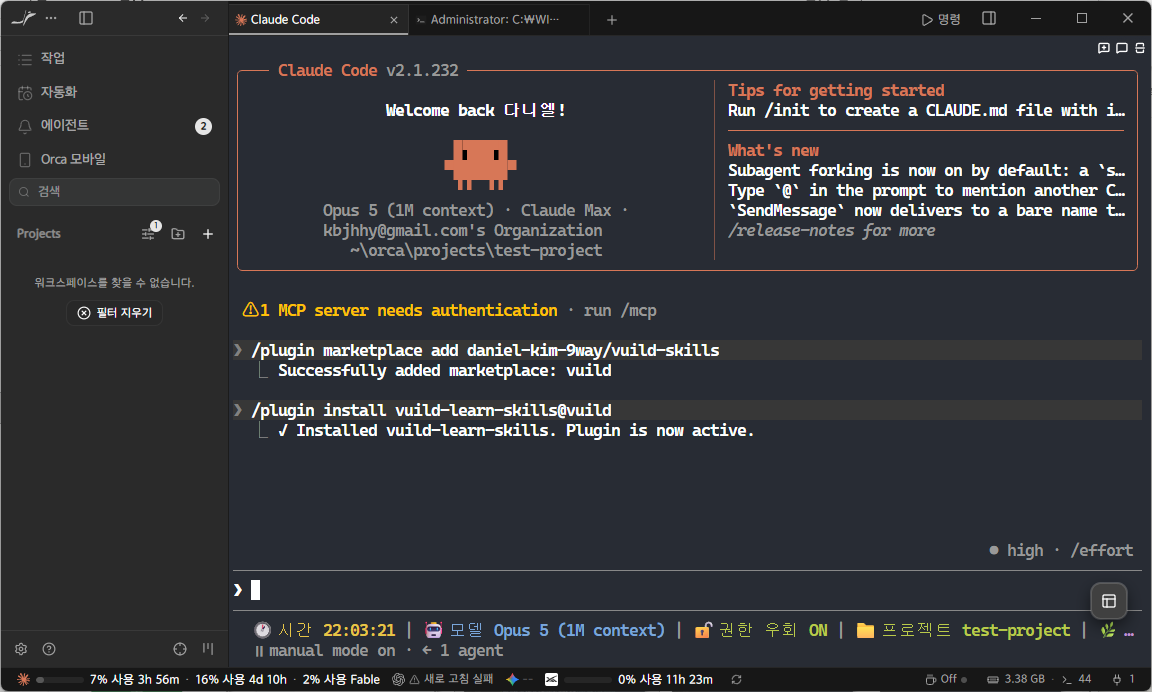Open the Orca 모바일 sidebar item
Viewport: 1152px width, 692px height.
(114, 159)
